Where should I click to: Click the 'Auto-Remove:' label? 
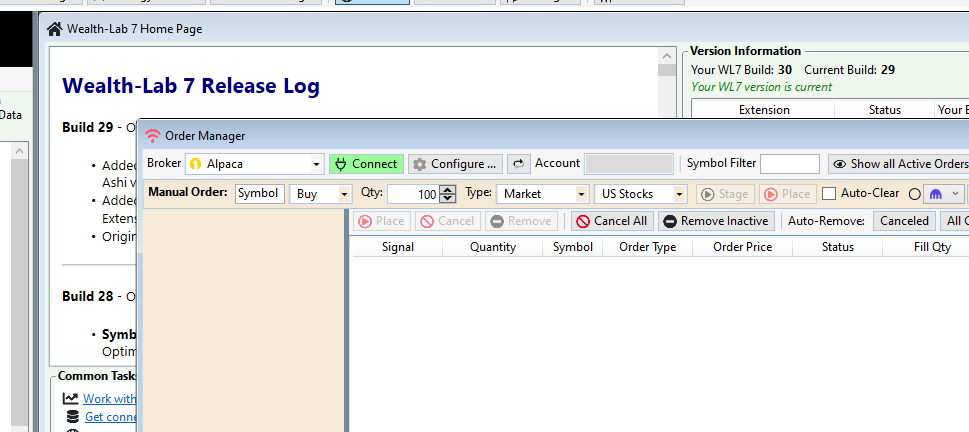826,221
